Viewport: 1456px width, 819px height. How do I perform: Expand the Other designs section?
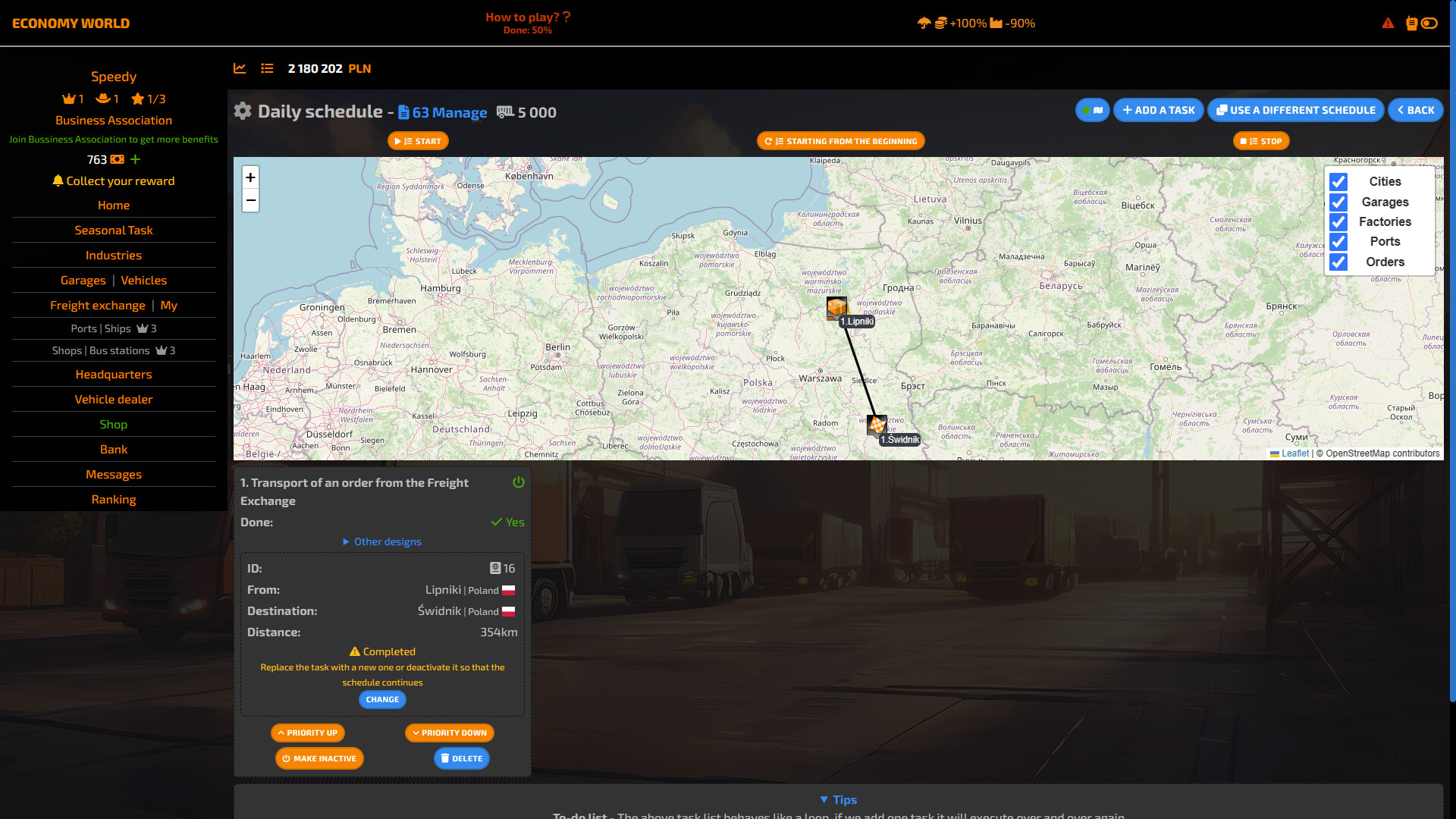(382, 541)
